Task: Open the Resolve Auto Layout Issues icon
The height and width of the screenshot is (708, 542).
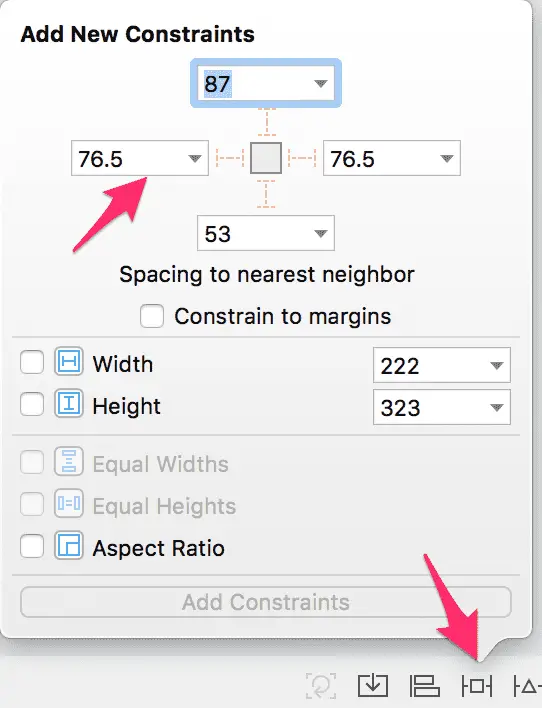Action: point(528,686)
